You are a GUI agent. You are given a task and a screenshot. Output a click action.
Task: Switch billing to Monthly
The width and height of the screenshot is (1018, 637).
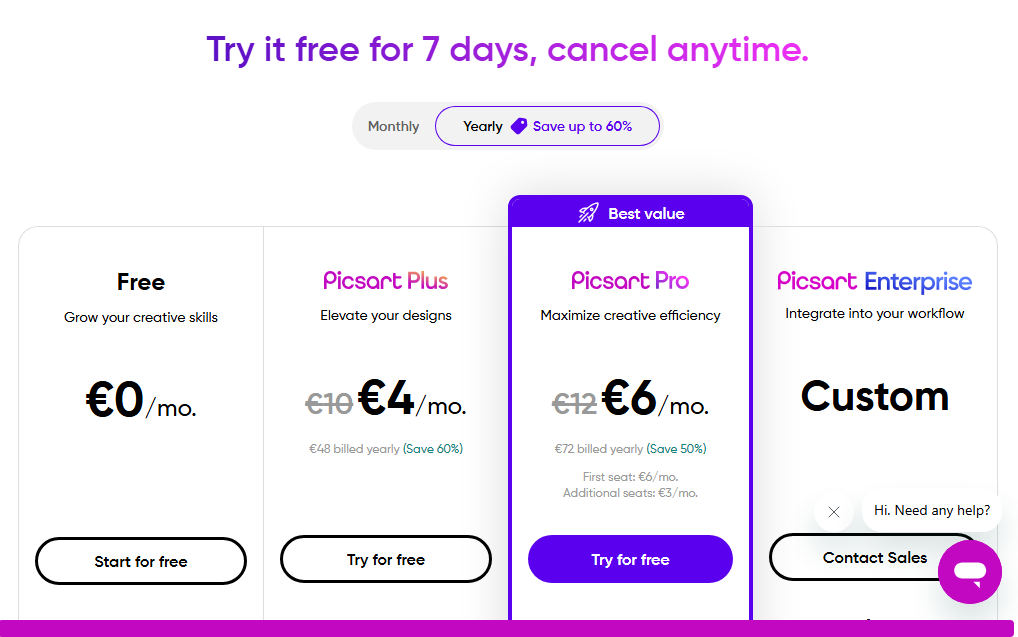pyautogui.click(x=393, y=126)
